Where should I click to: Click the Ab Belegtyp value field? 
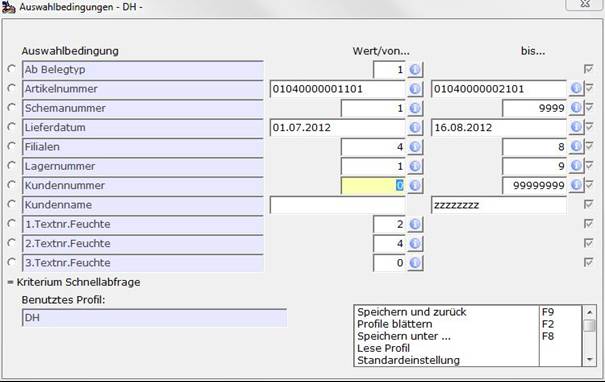point(389,70)
